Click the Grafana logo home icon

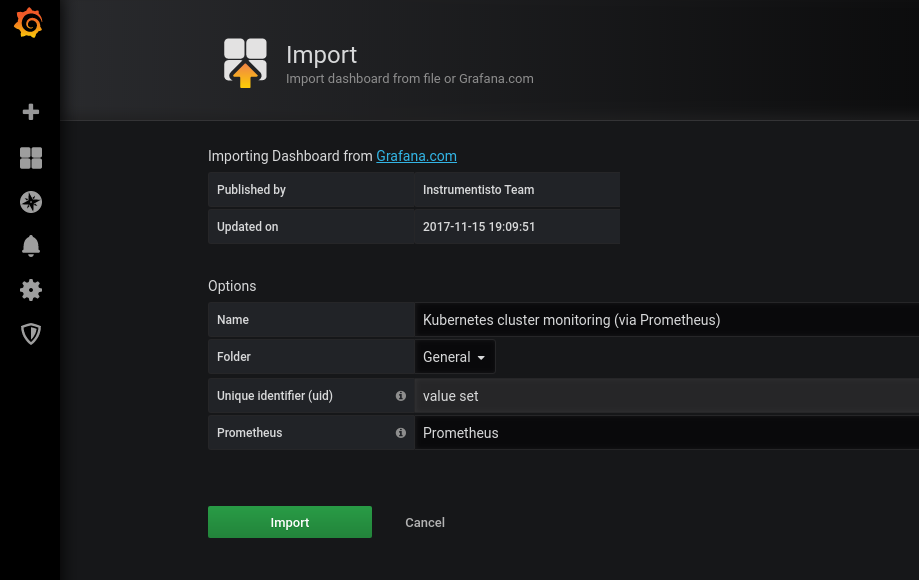[x=29, y=23]
